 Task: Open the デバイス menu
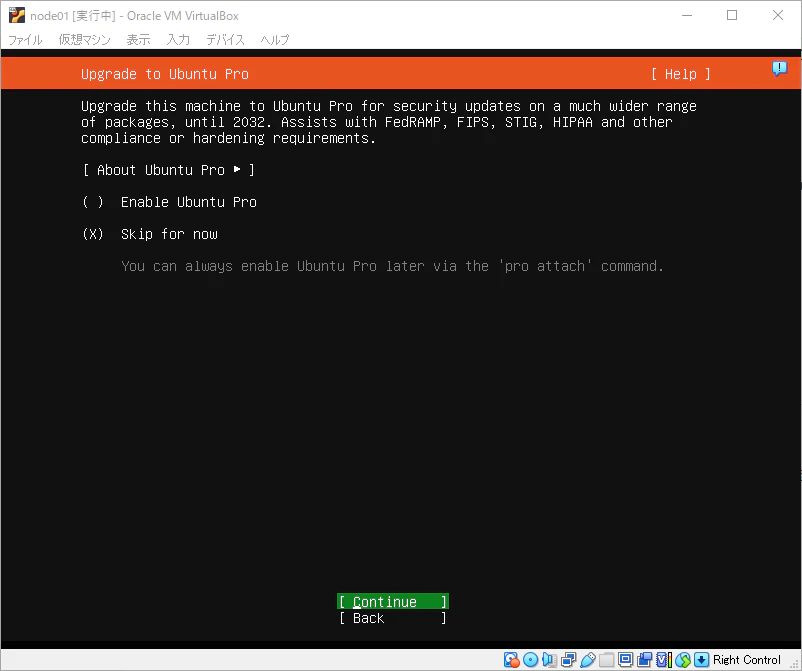(225, 39)
